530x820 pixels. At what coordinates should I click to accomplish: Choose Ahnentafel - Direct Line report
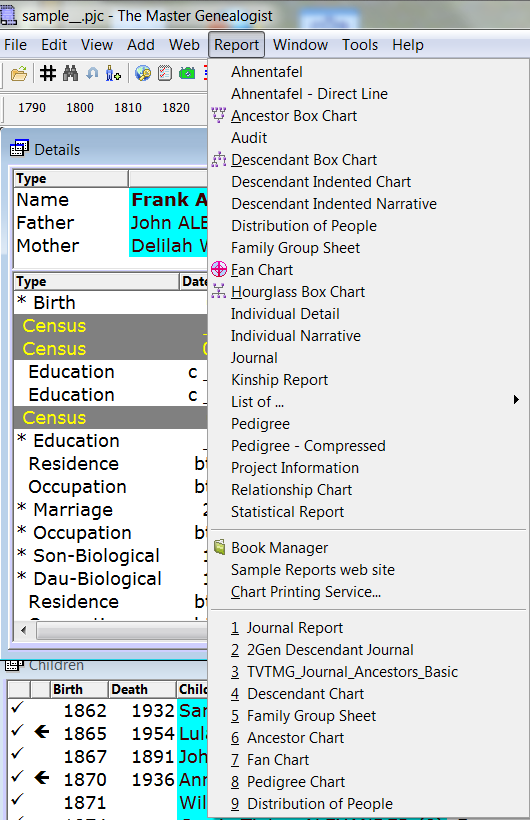[309, 94]
